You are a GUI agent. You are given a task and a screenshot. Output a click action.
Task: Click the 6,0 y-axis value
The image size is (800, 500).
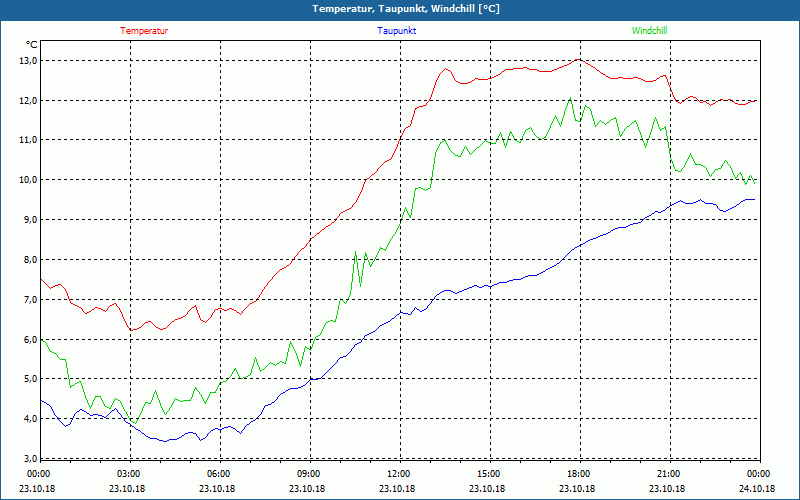click(x=31, y=340)
